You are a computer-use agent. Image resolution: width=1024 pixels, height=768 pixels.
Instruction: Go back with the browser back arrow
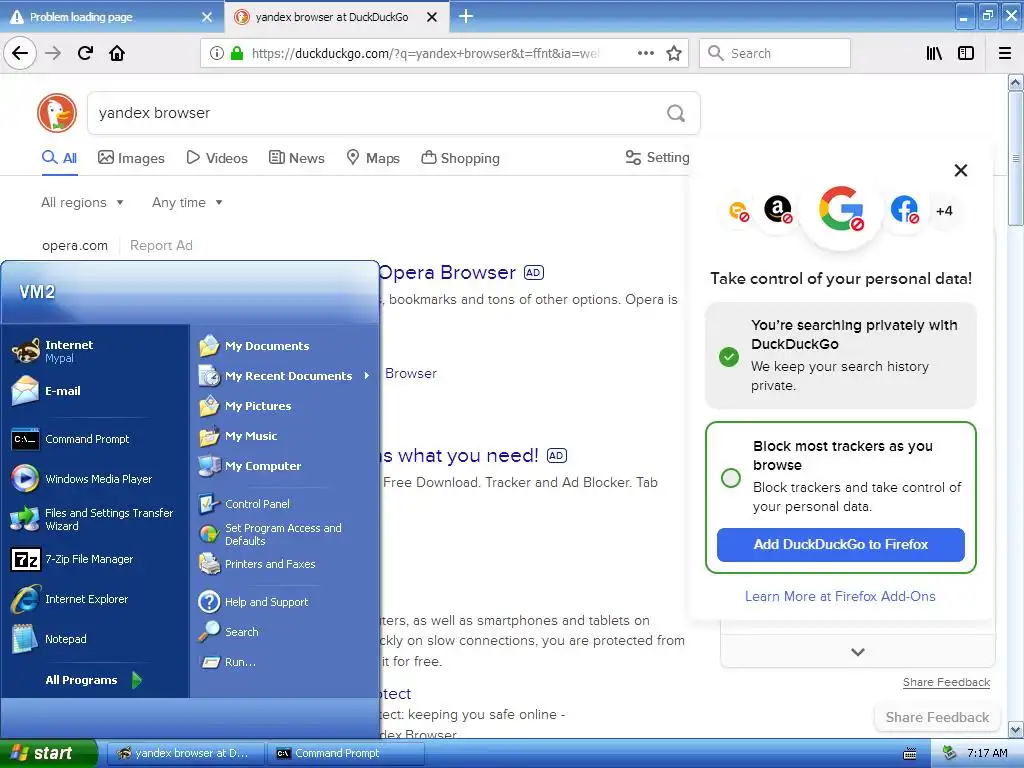pos(20,53)
